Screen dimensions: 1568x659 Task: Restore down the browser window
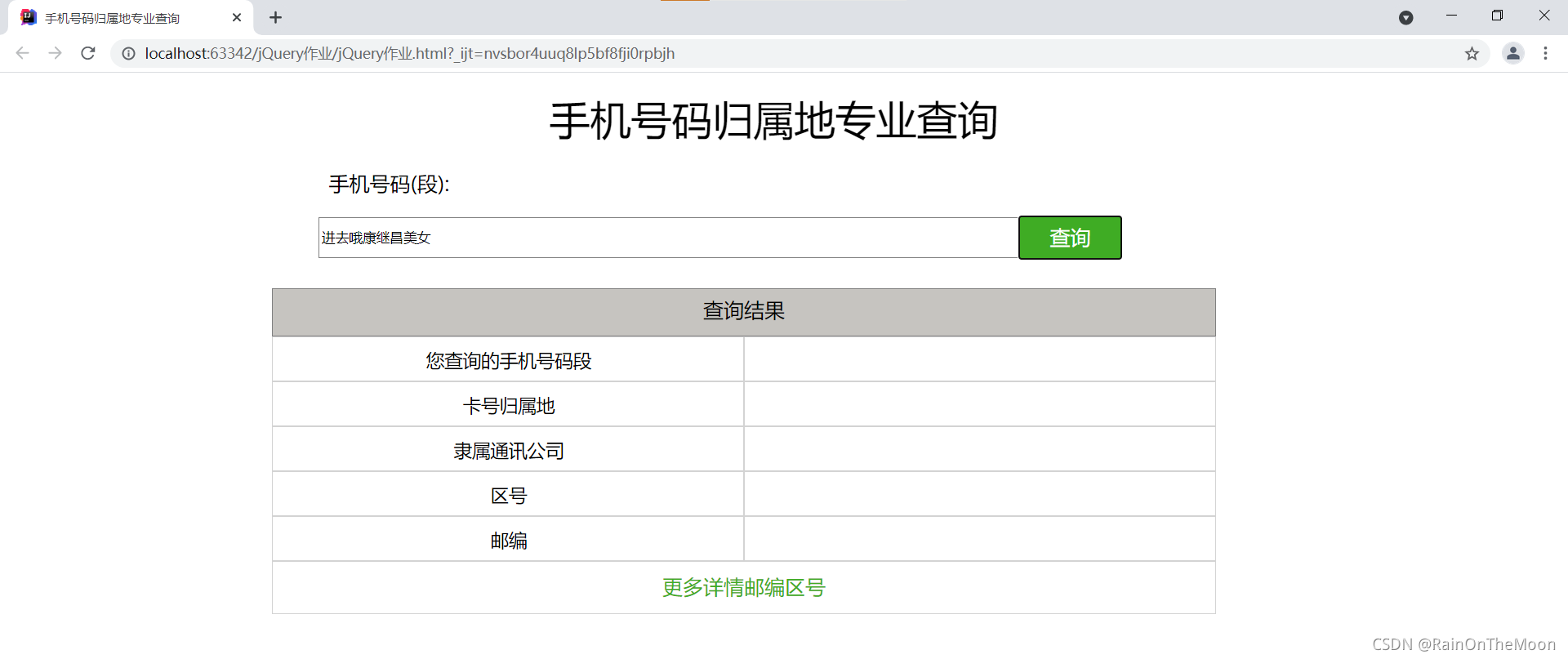pyautogui.click(x=1497, y=16)
